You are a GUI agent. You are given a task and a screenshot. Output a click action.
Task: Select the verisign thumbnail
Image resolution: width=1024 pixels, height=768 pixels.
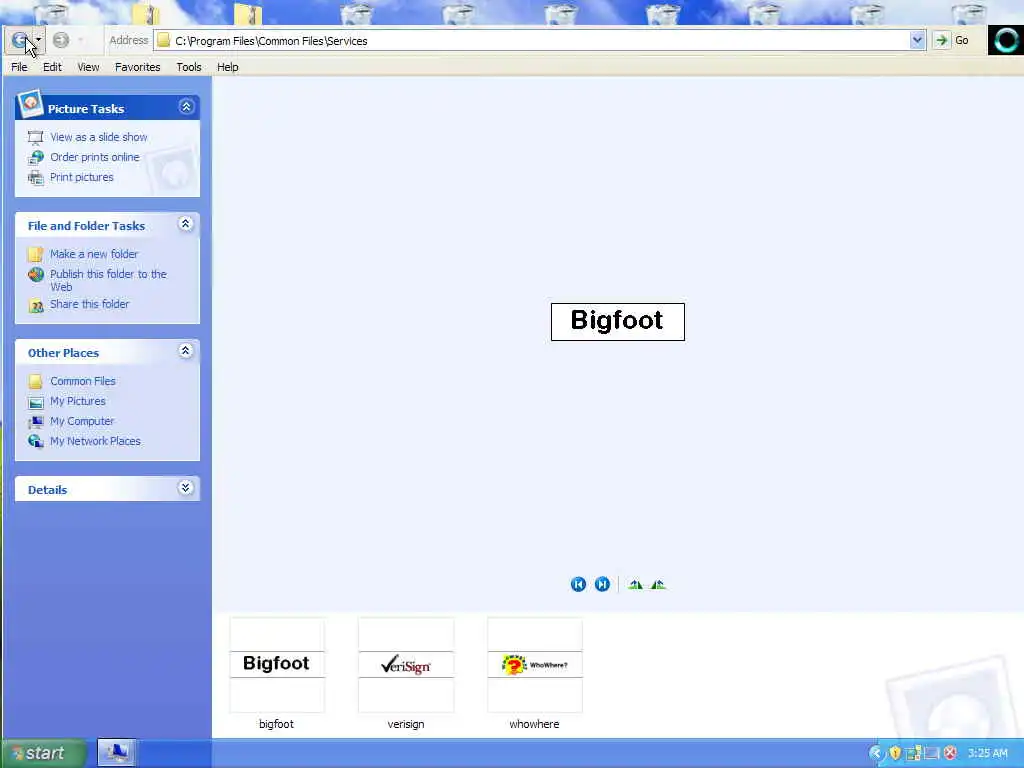point(406,665)
